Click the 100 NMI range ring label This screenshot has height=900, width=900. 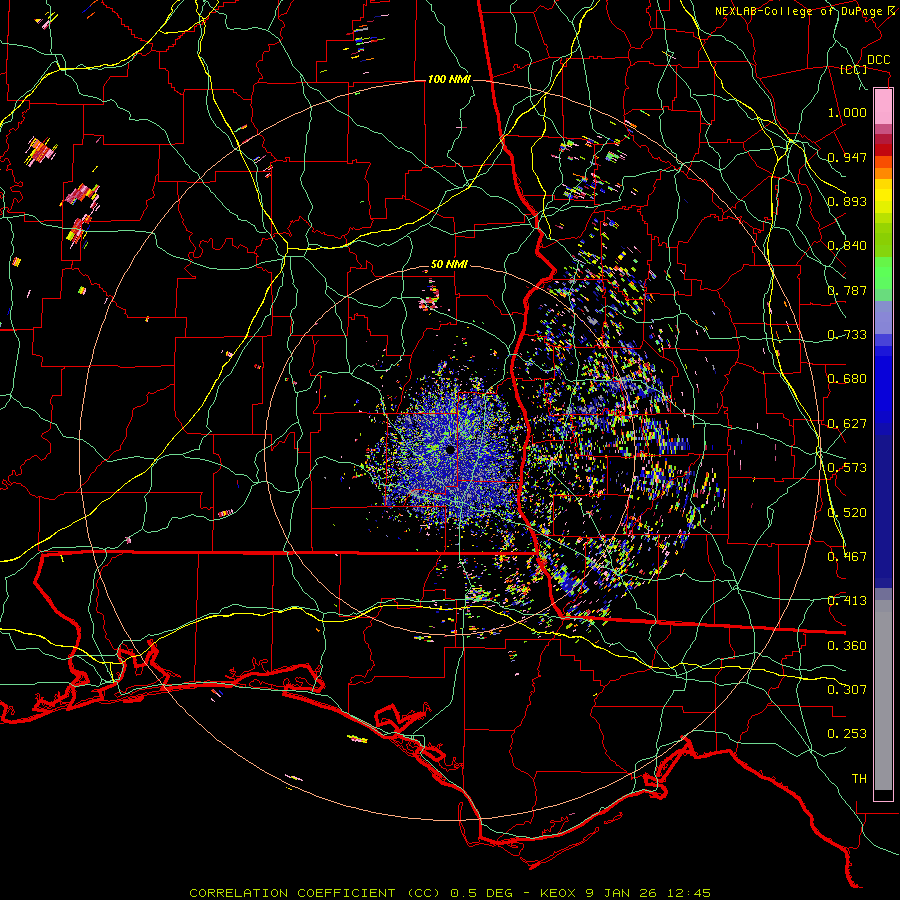point(449,79)
